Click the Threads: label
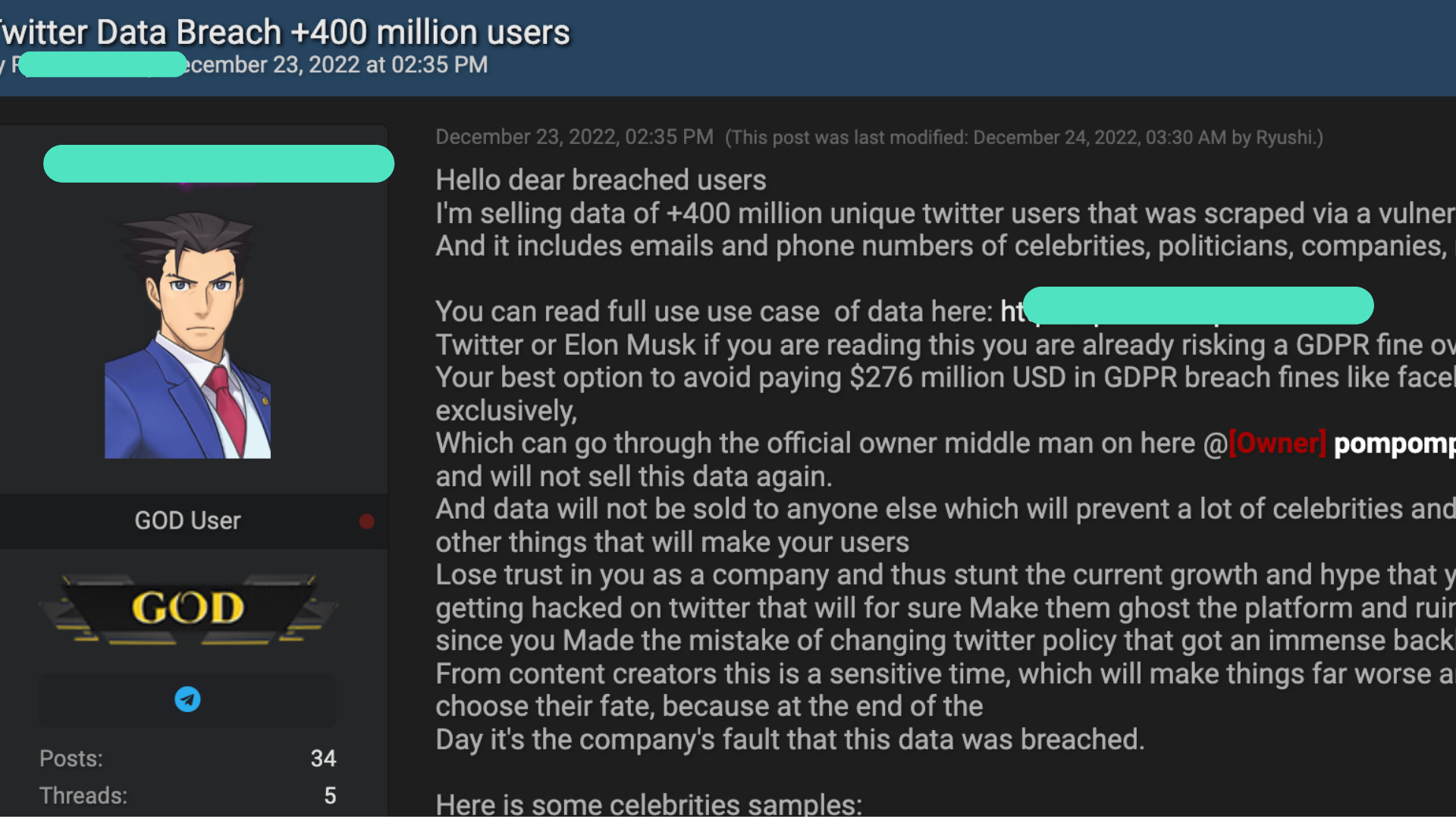Image resolution: width=1456 pixels, height=819 pixels. [x=83, y=795]
